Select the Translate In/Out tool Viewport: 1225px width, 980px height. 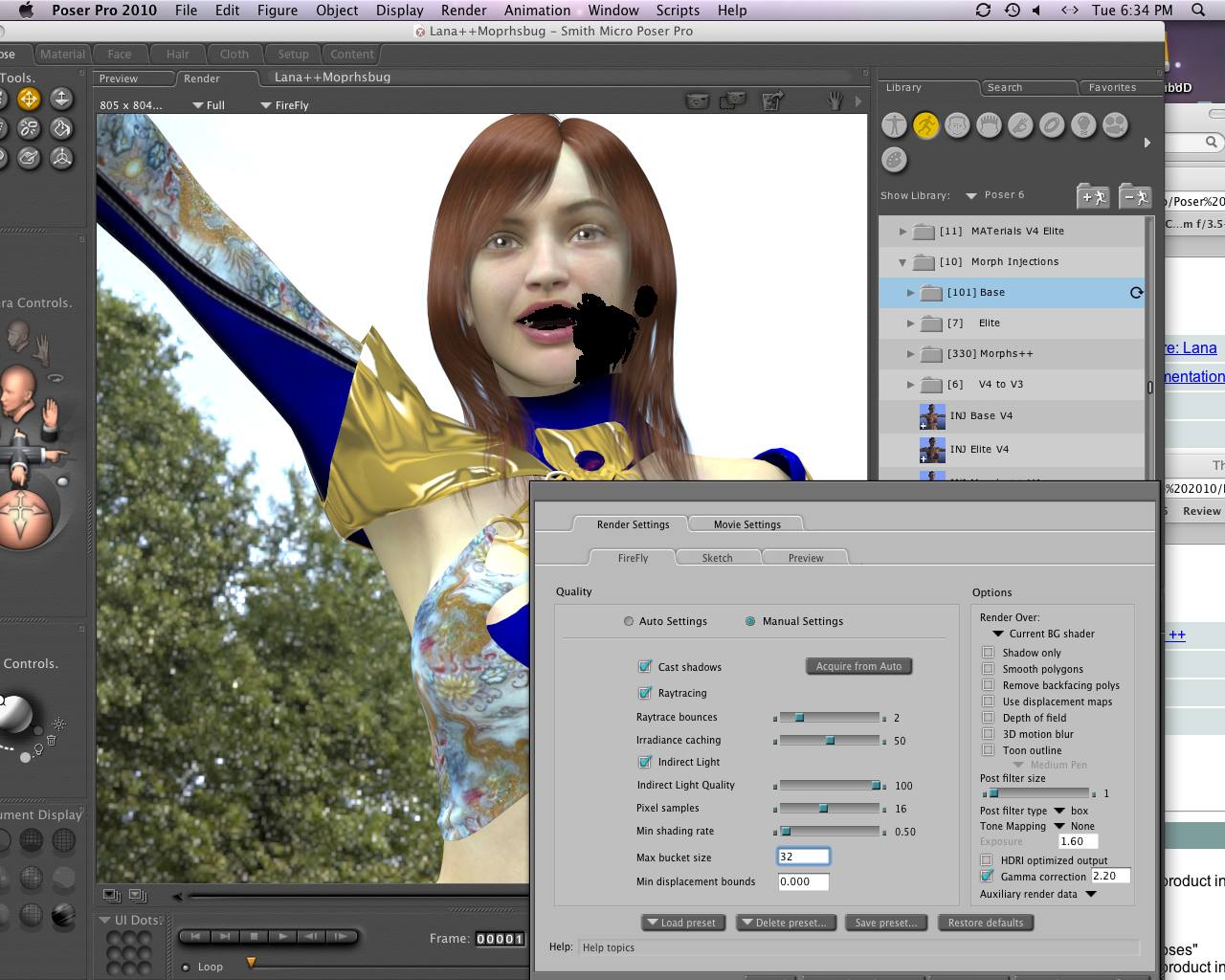pyautogui.click(x=61, y=99)
